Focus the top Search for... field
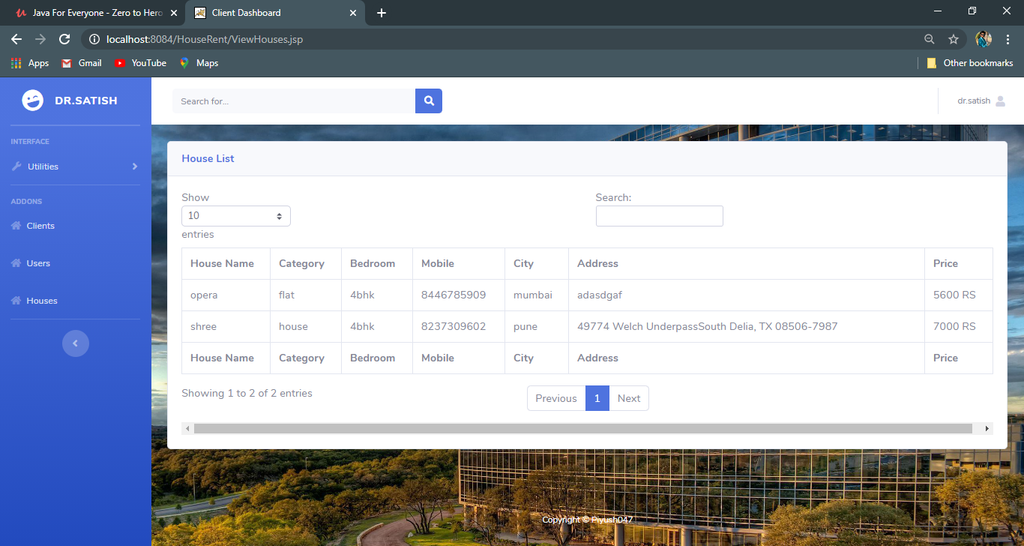This screenshot has width=1024, height=546. click(x=294, y=101)
